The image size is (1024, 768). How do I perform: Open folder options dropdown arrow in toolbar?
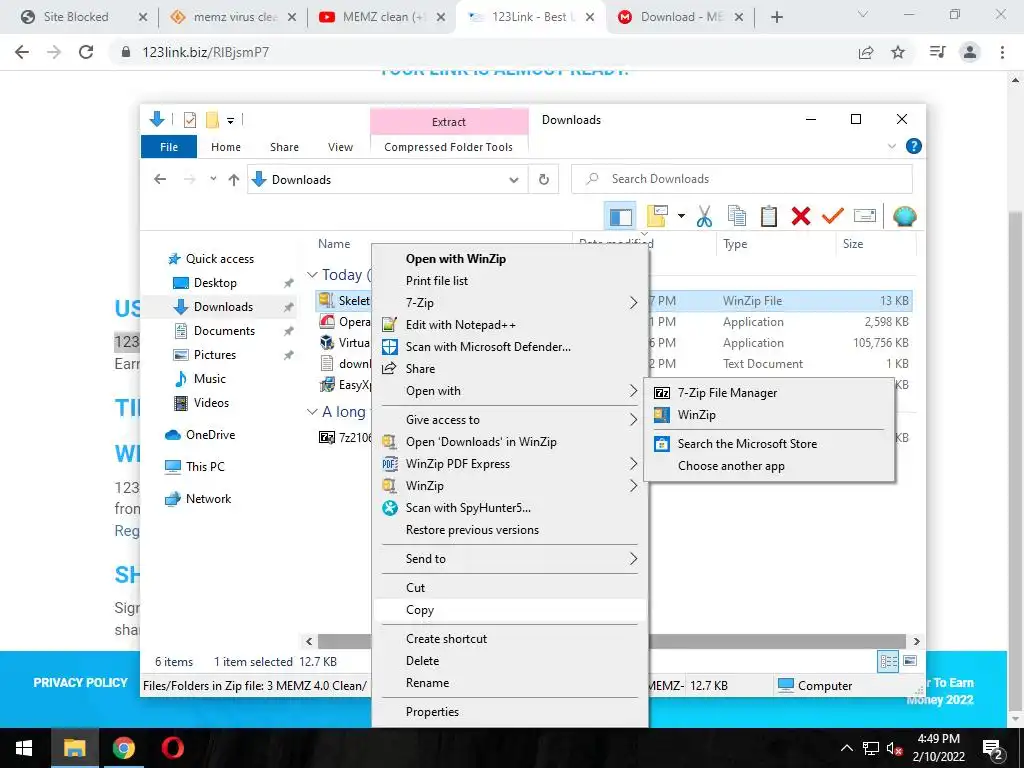[681, 216]
